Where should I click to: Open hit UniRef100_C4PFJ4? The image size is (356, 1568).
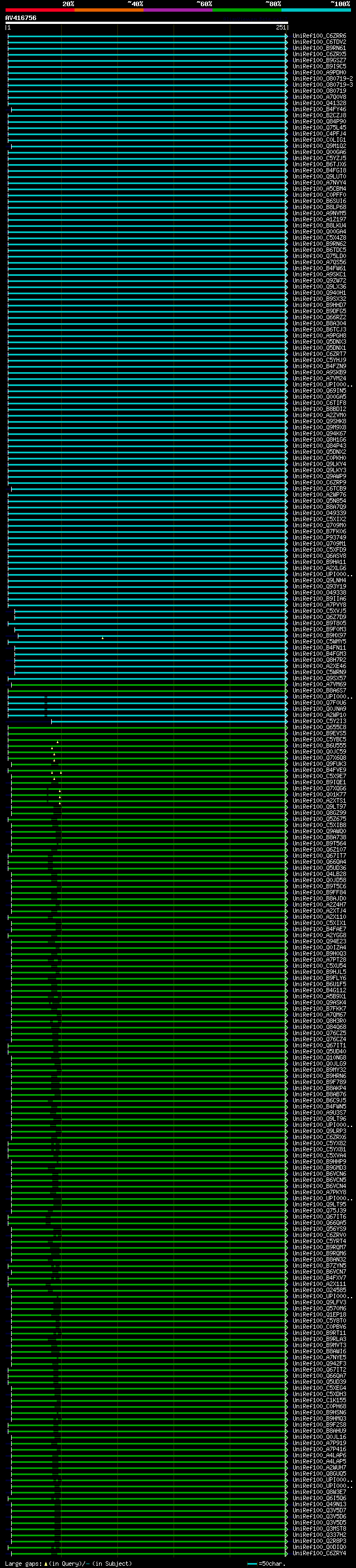tap(319, 134)
